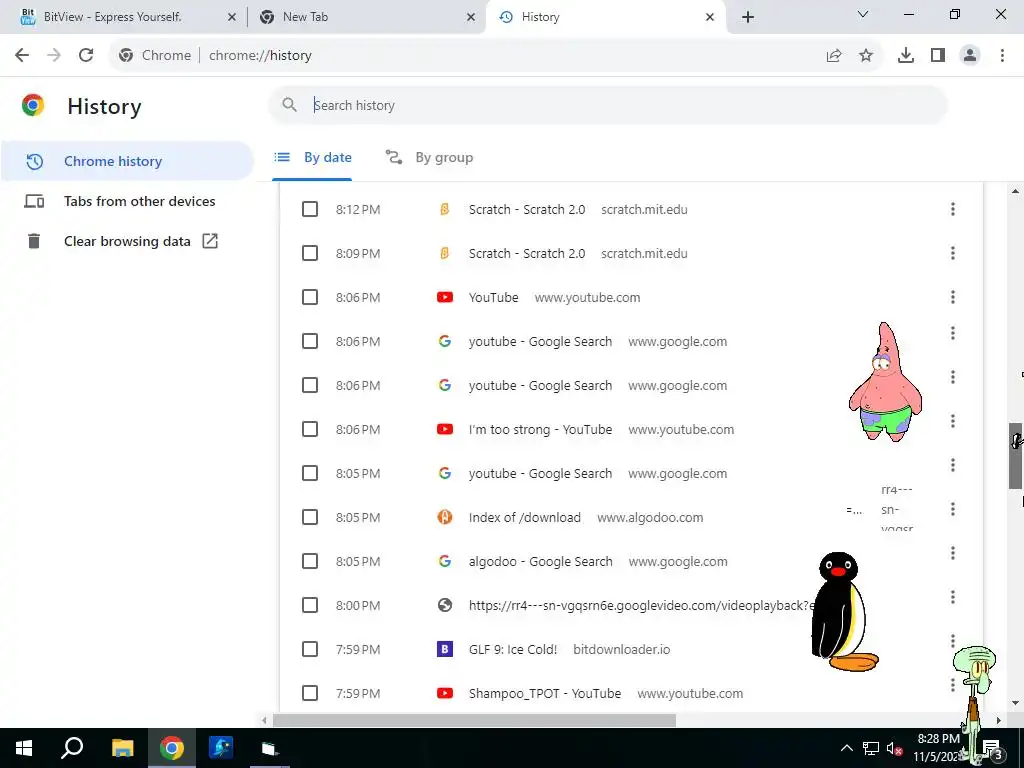Open I'm too strong - YouTube link
The width and height of the screenshot is (1024, 768).
540,429
